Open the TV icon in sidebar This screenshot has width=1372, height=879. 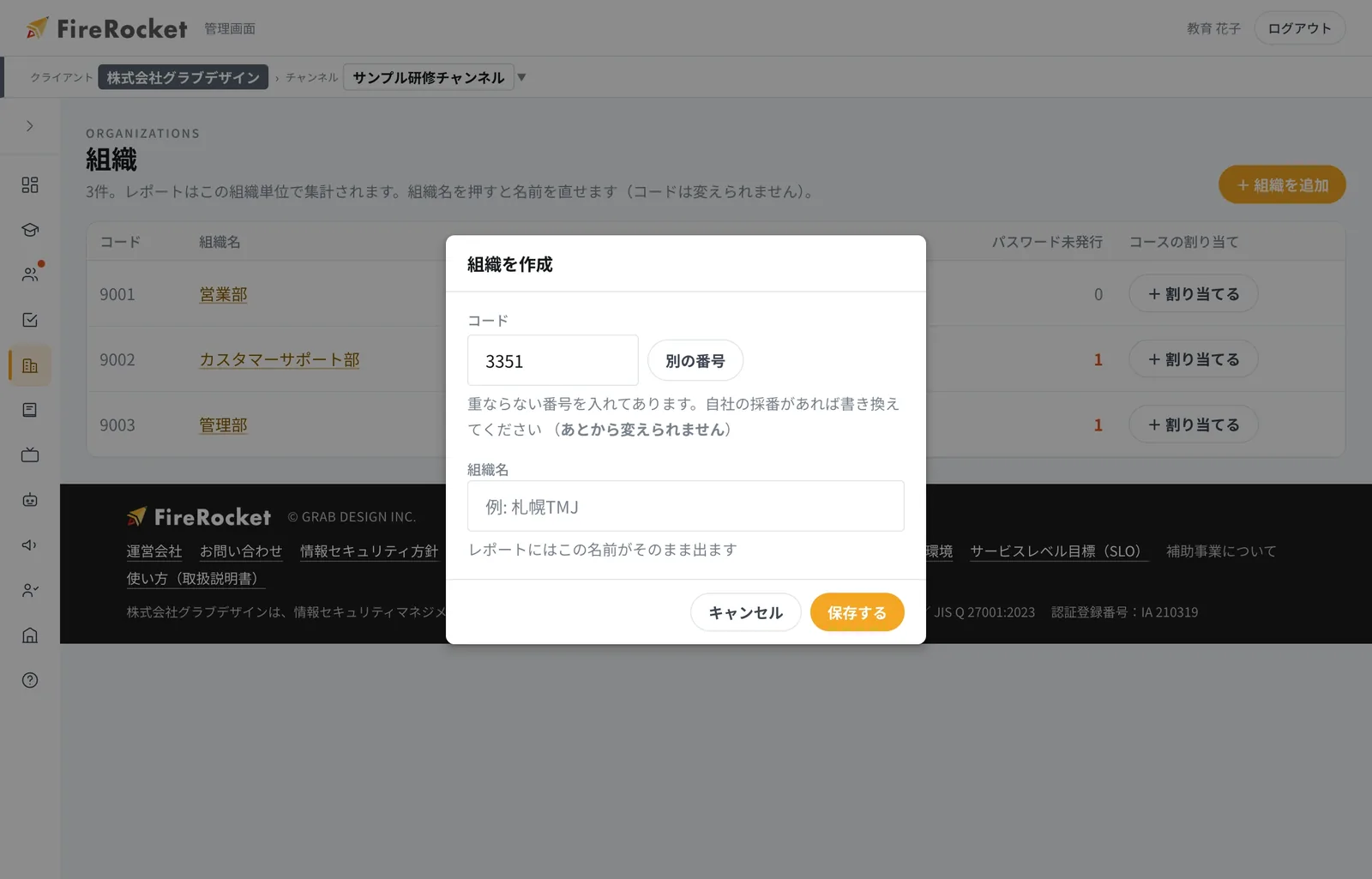30,455
